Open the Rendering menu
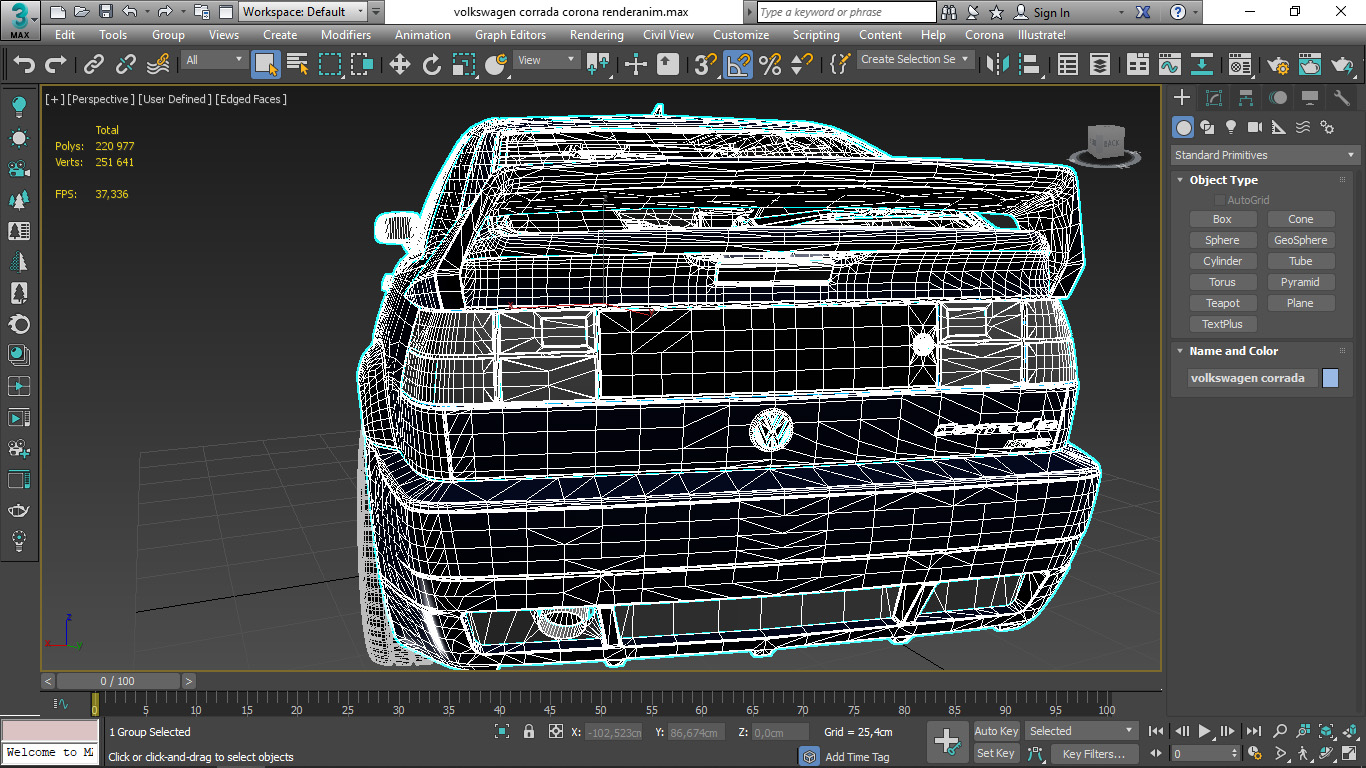 597,34
